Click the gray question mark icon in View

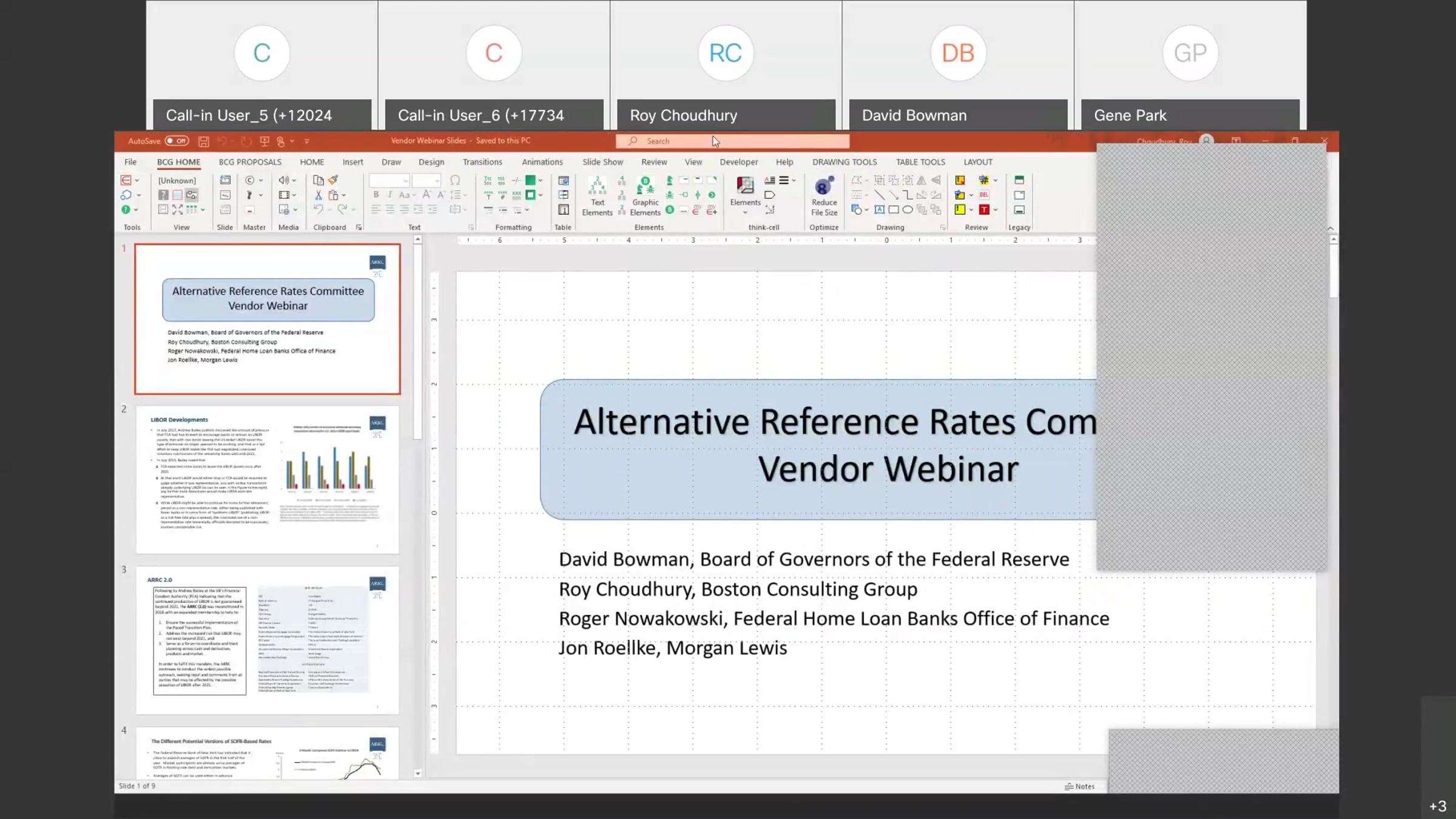163,195
